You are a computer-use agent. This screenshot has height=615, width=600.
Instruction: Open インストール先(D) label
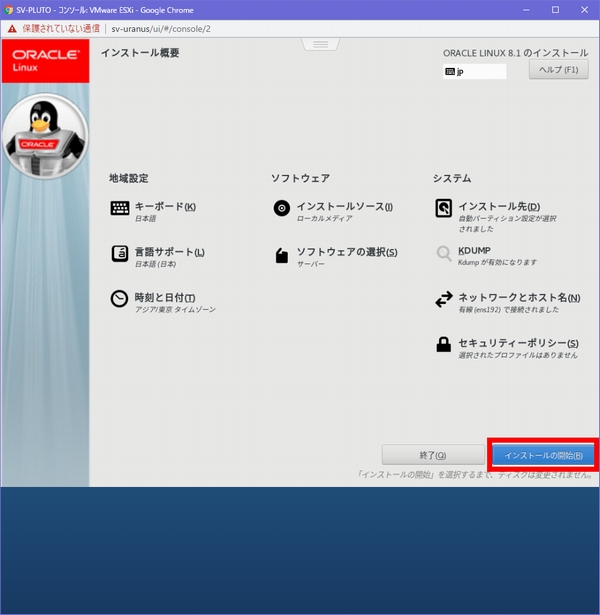pyautogui.click(x=499, y=206)
